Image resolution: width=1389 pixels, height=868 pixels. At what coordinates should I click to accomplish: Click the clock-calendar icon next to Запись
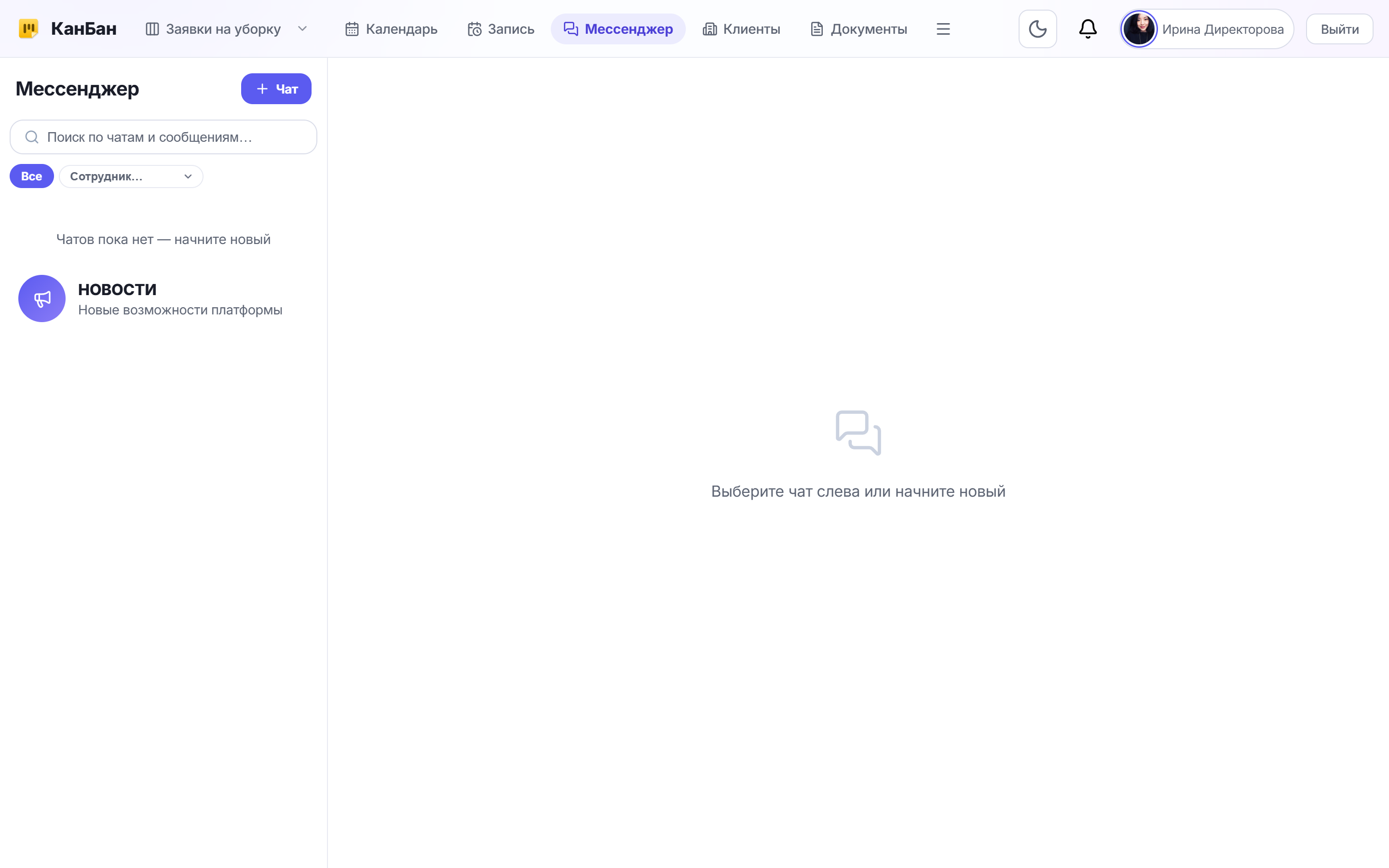pos(474,29)
